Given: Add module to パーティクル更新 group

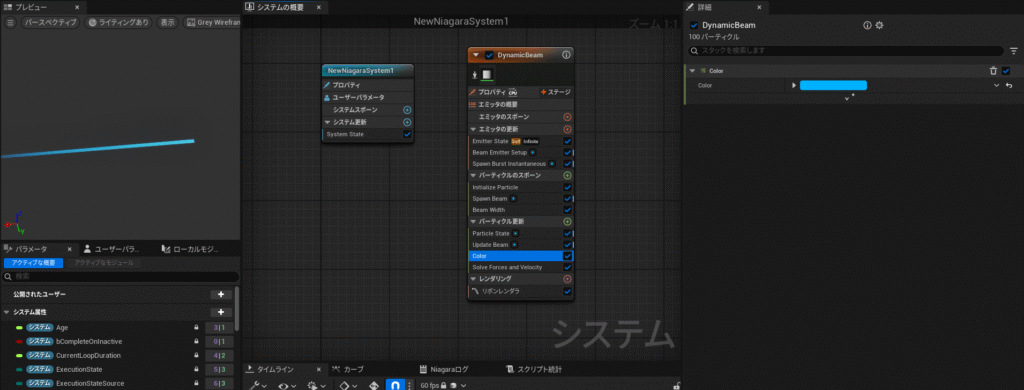Looking at the screenshot, I should pyautogui.click(x=567, y=221).
